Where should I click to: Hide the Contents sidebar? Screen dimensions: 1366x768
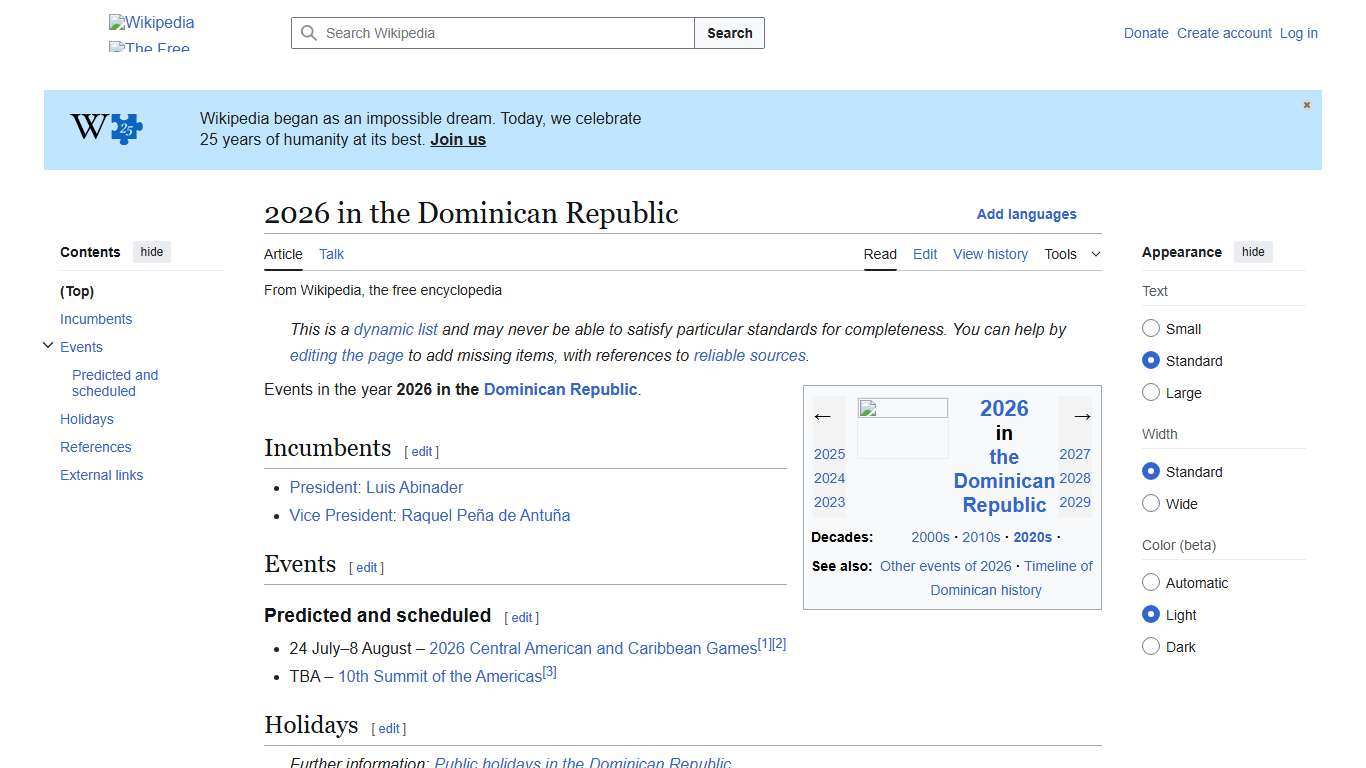(151, 252)
